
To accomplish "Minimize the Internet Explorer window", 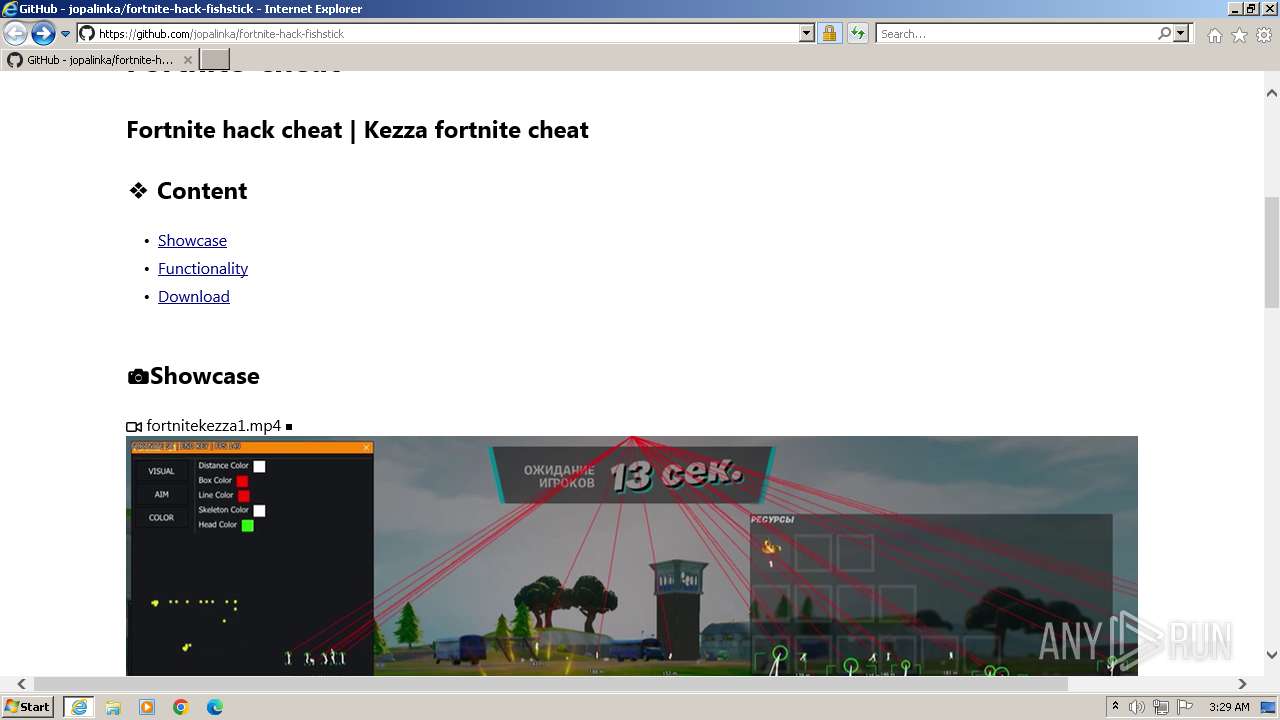I will coord(1235,9).
